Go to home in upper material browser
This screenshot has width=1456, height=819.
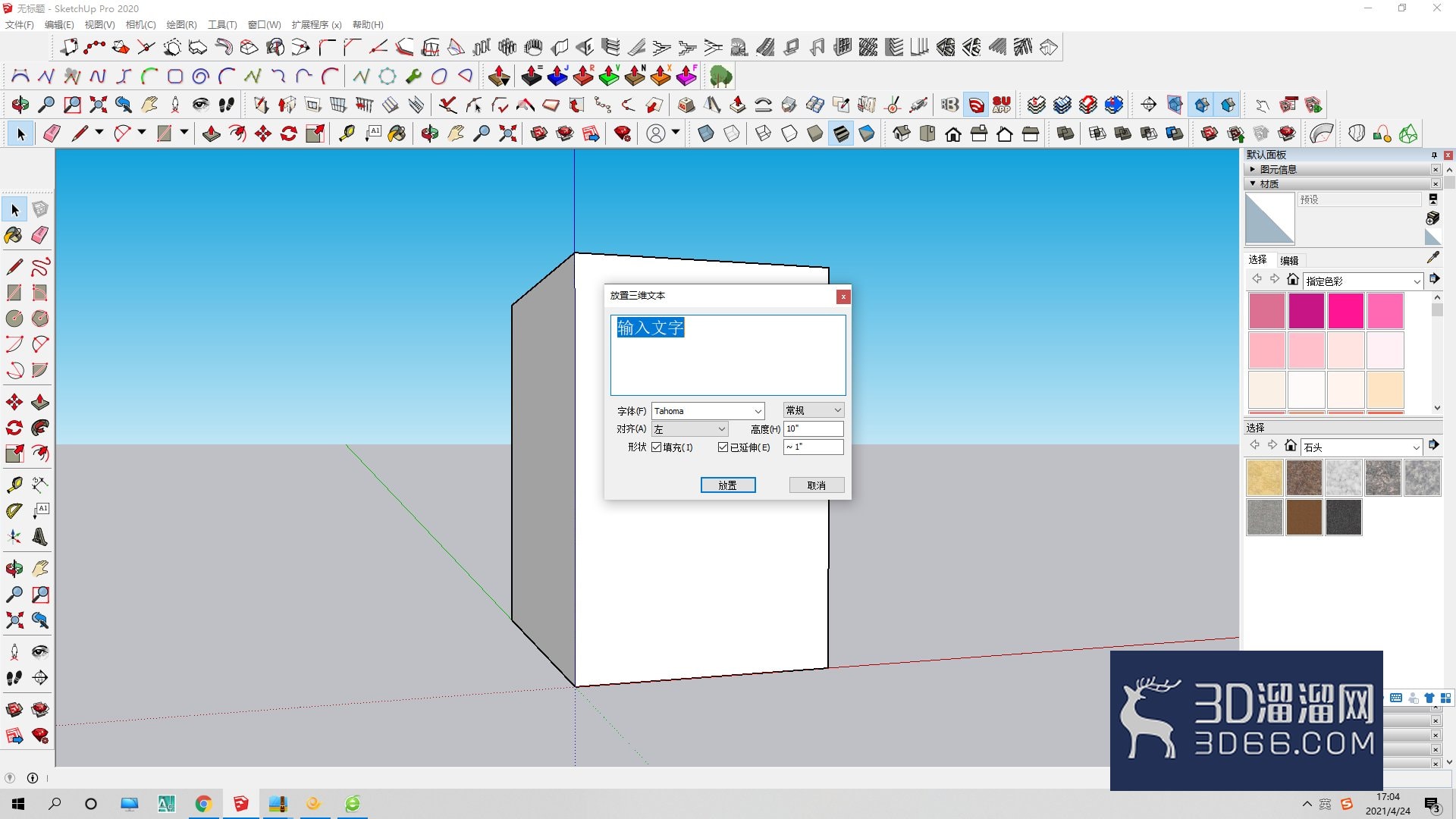1293,279
